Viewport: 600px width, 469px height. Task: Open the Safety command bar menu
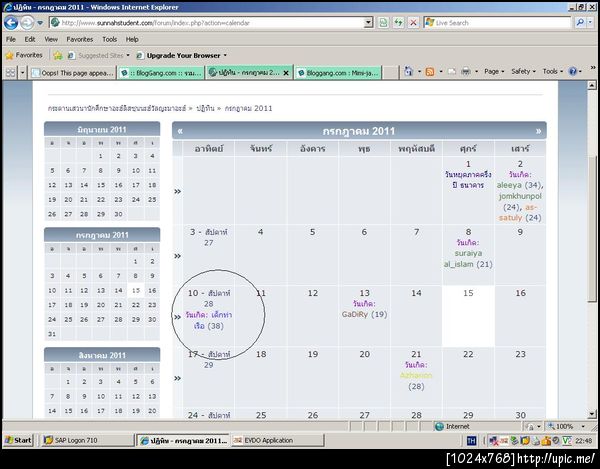[x=523, y=72]
